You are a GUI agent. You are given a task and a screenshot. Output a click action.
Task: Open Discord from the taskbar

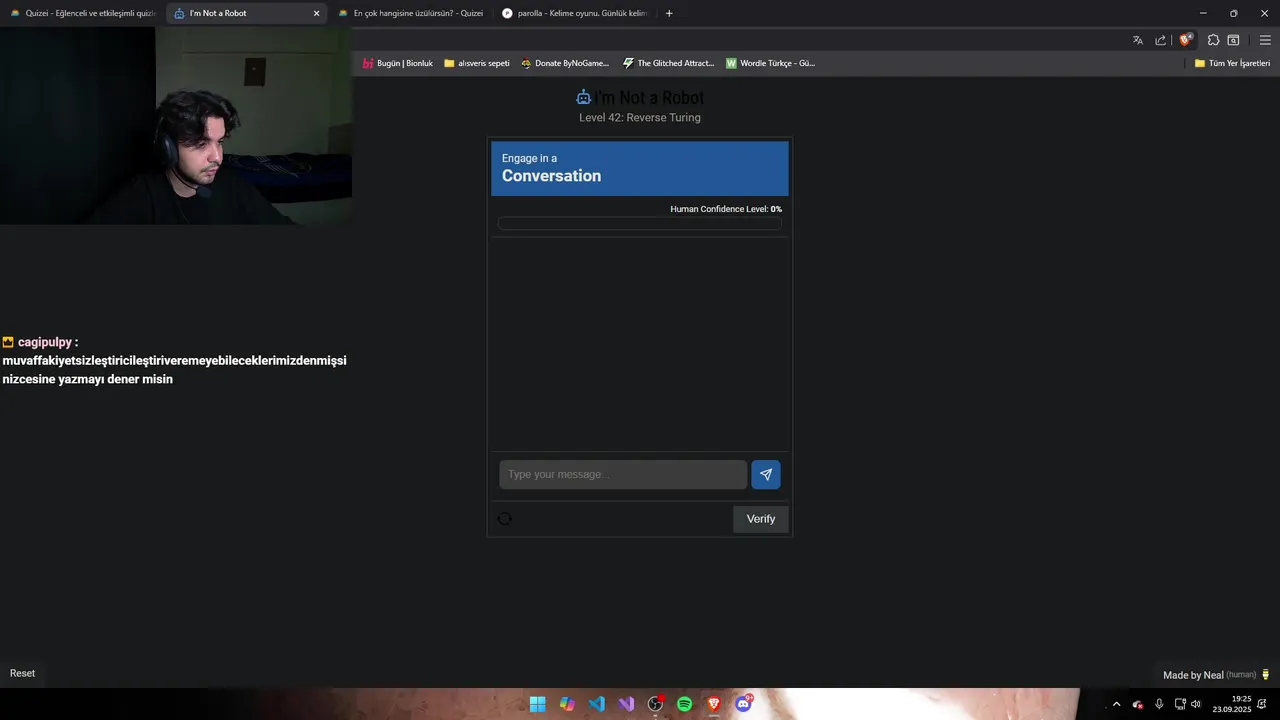743,704
